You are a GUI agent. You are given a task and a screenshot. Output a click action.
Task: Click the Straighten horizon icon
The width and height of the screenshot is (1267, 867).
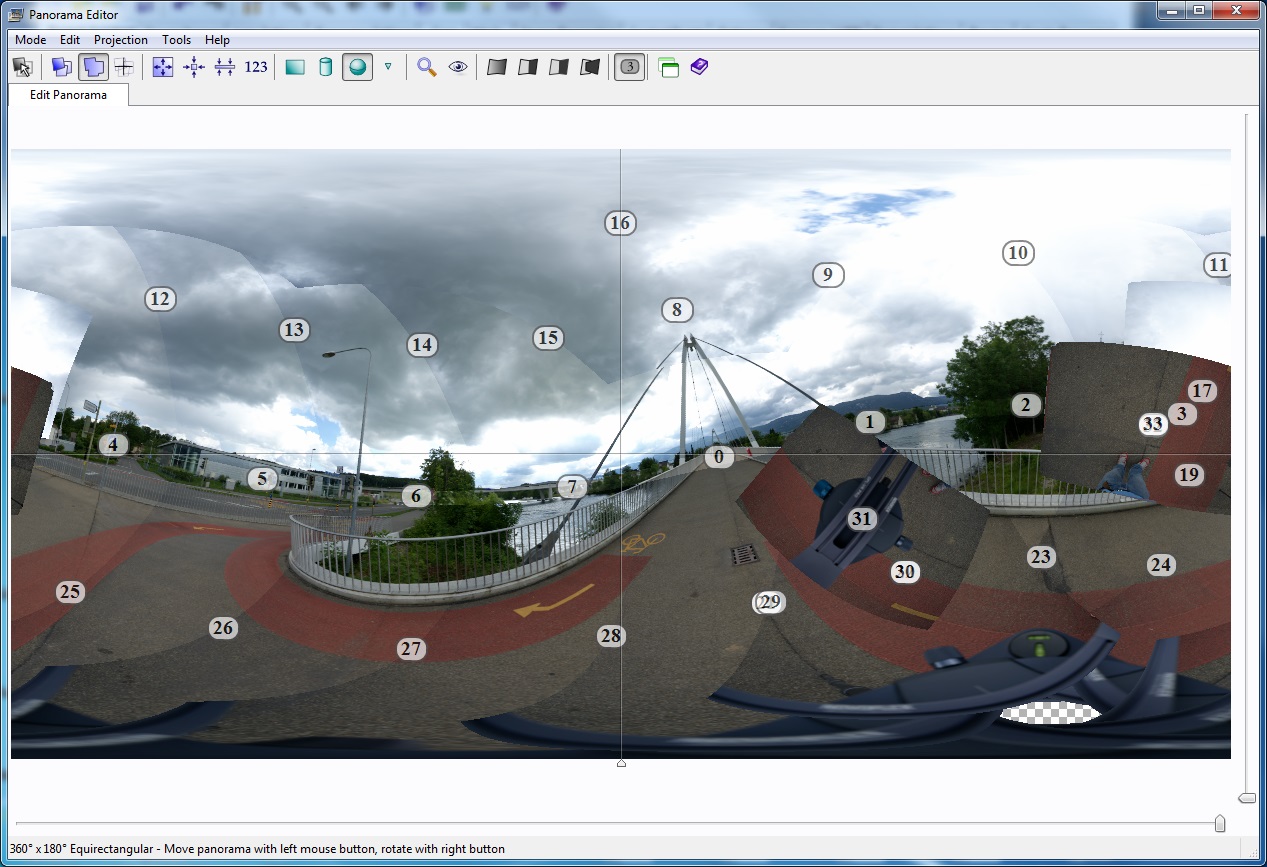pos(225,67)
